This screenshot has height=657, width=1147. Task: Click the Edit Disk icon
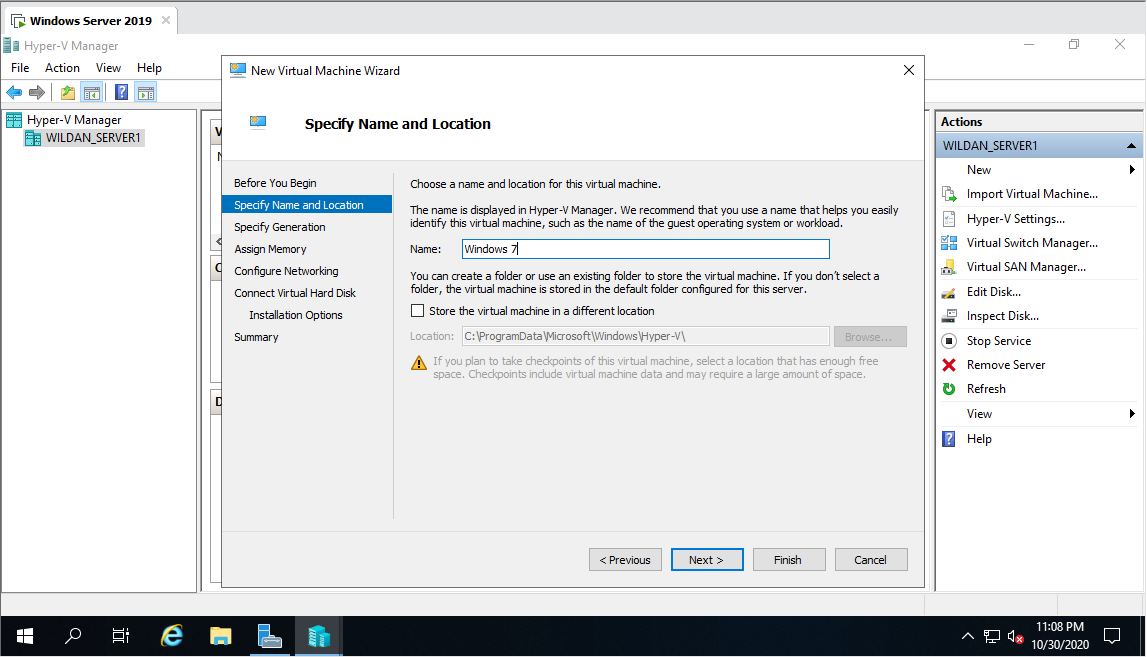(949, 292)
